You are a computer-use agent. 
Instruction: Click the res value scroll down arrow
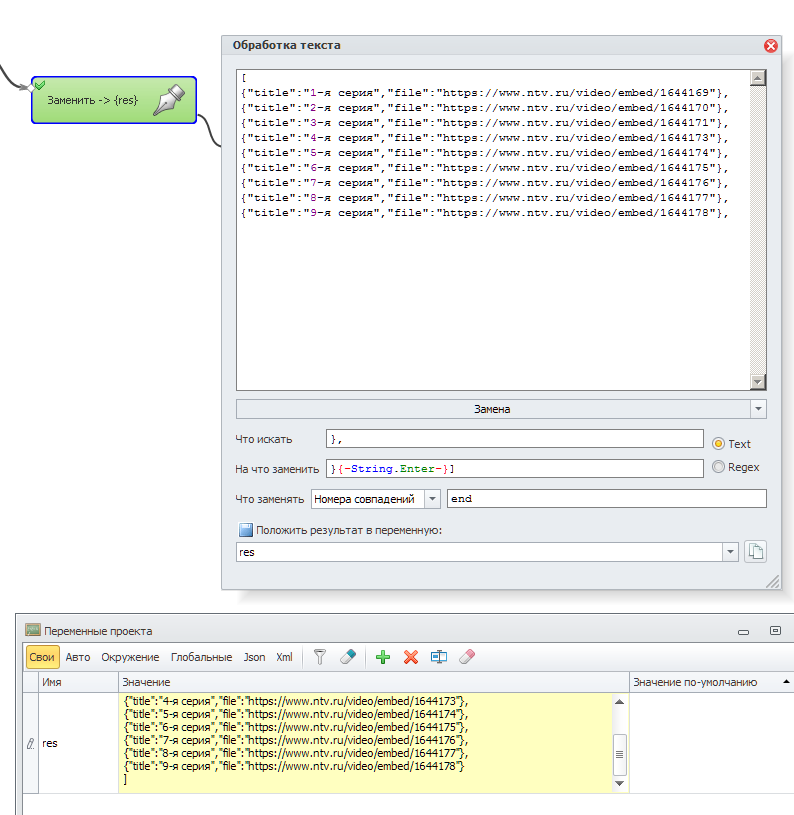(x=619, y=783)
